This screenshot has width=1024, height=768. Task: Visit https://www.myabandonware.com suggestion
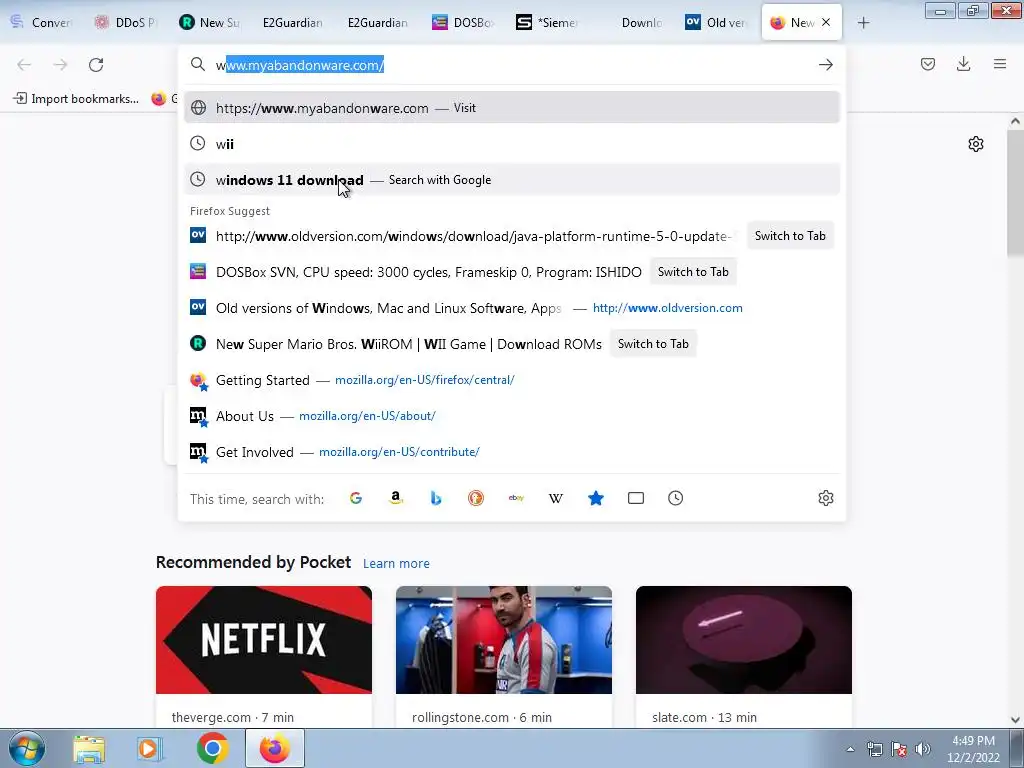(x=511, y=108)
